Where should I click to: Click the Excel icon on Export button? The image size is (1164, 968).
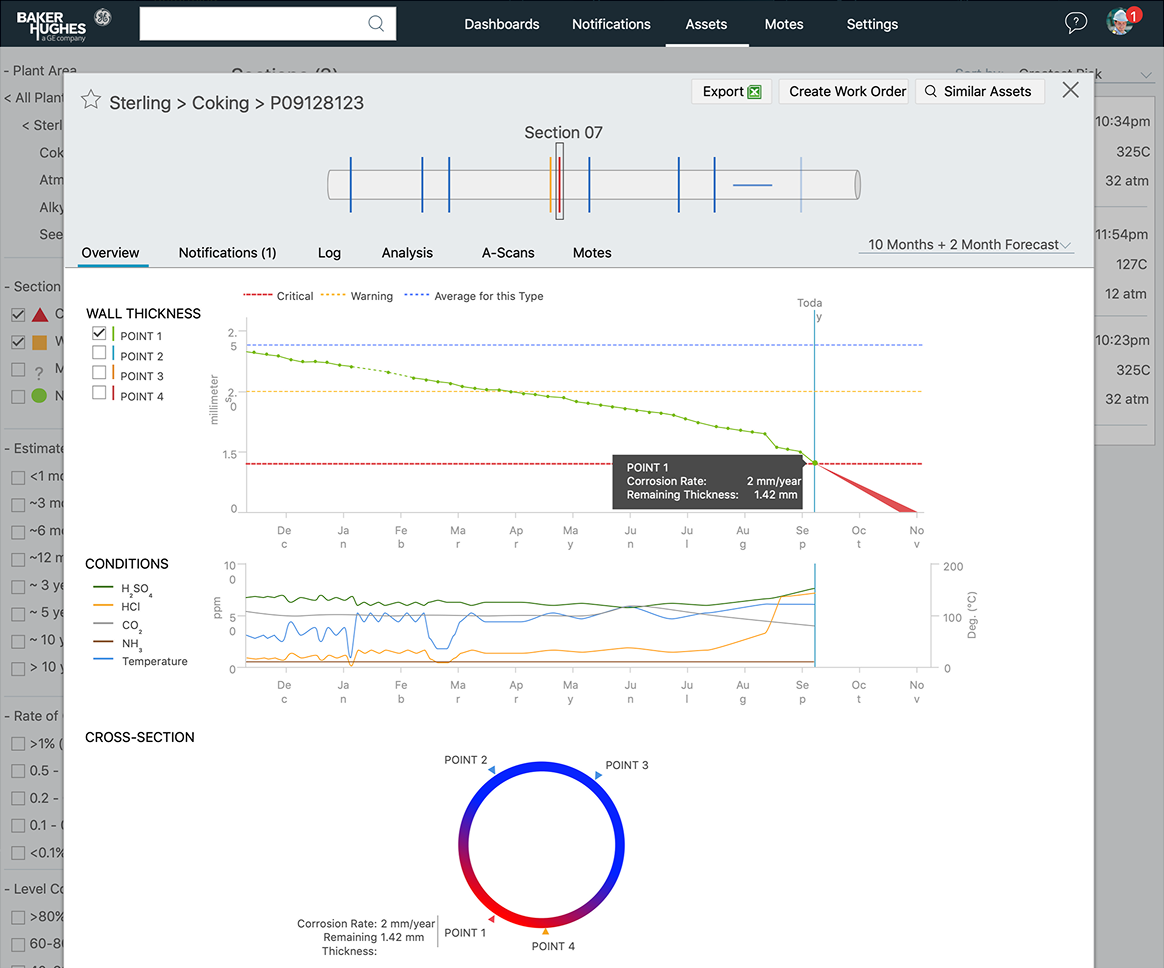(754, 92)
